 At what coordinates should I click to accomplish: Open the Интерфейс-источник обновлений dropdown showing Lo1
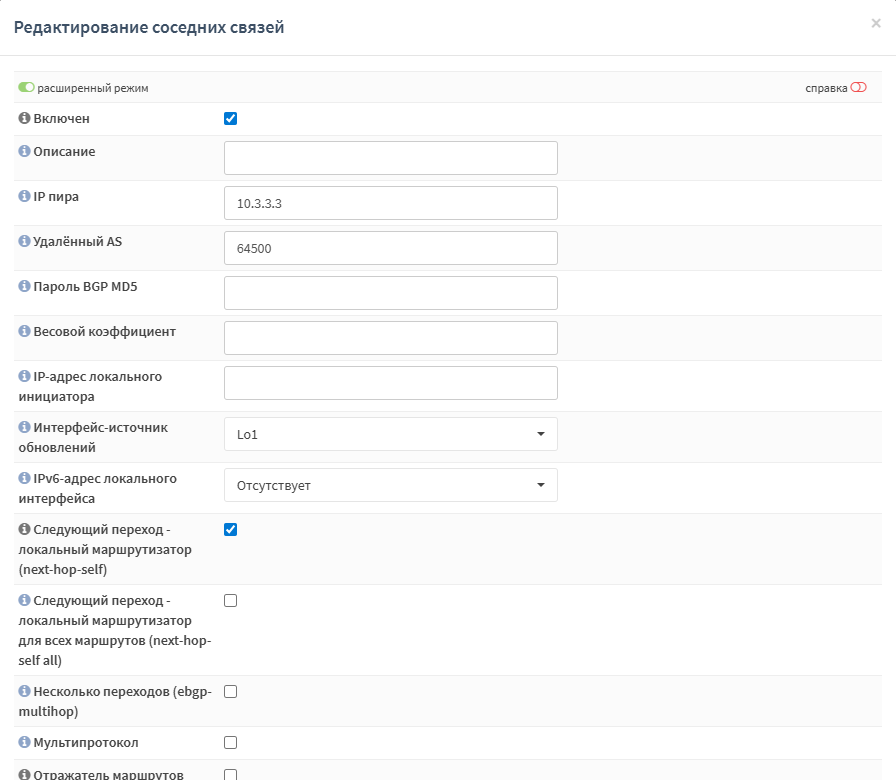pyautogui.click(x=390, y=434)
